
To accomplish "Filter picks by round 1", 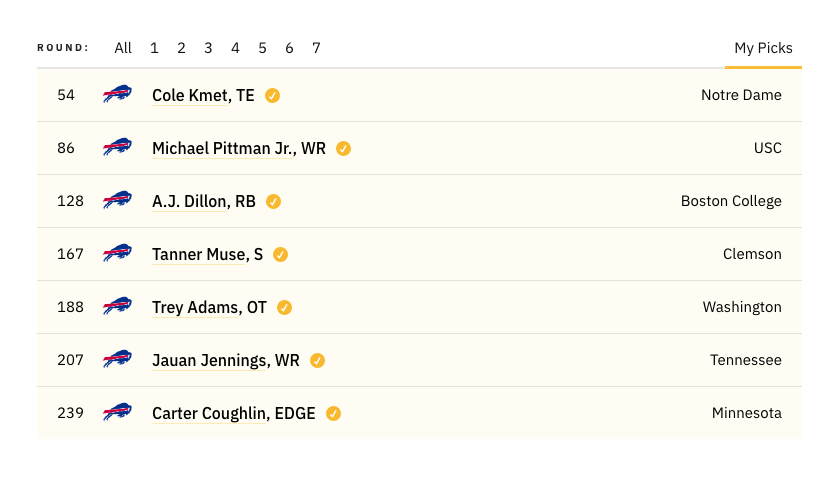I will pos(154,48).
